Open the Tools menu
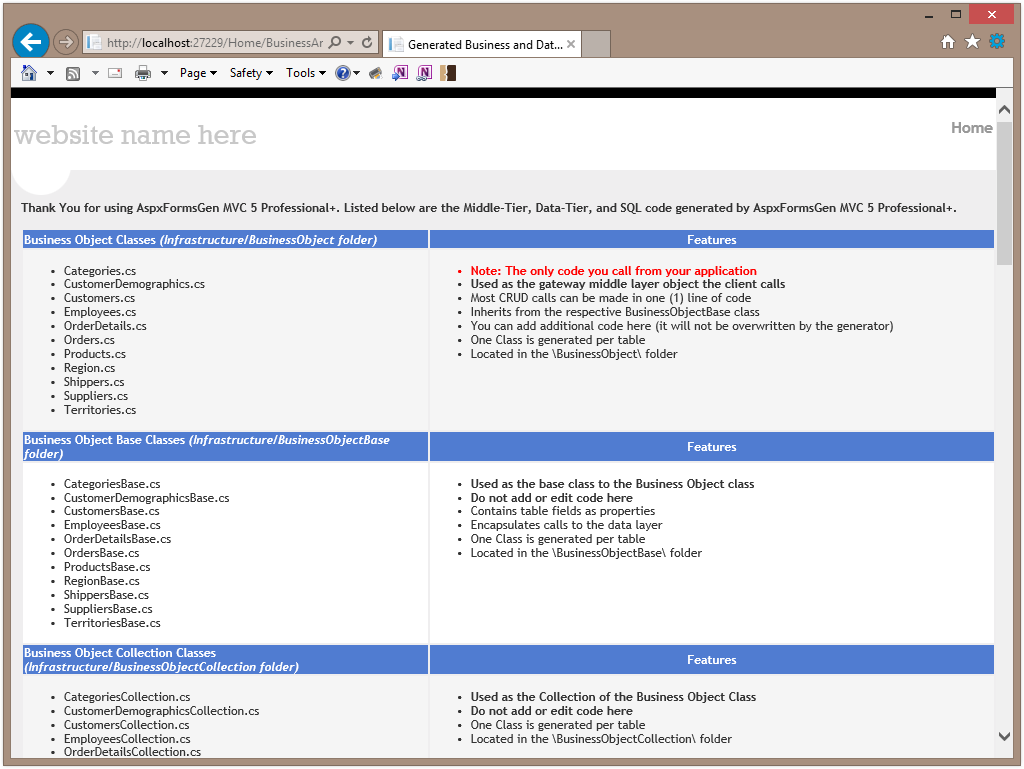Viewport: 1024px width, 769px height. pos(306,73)
